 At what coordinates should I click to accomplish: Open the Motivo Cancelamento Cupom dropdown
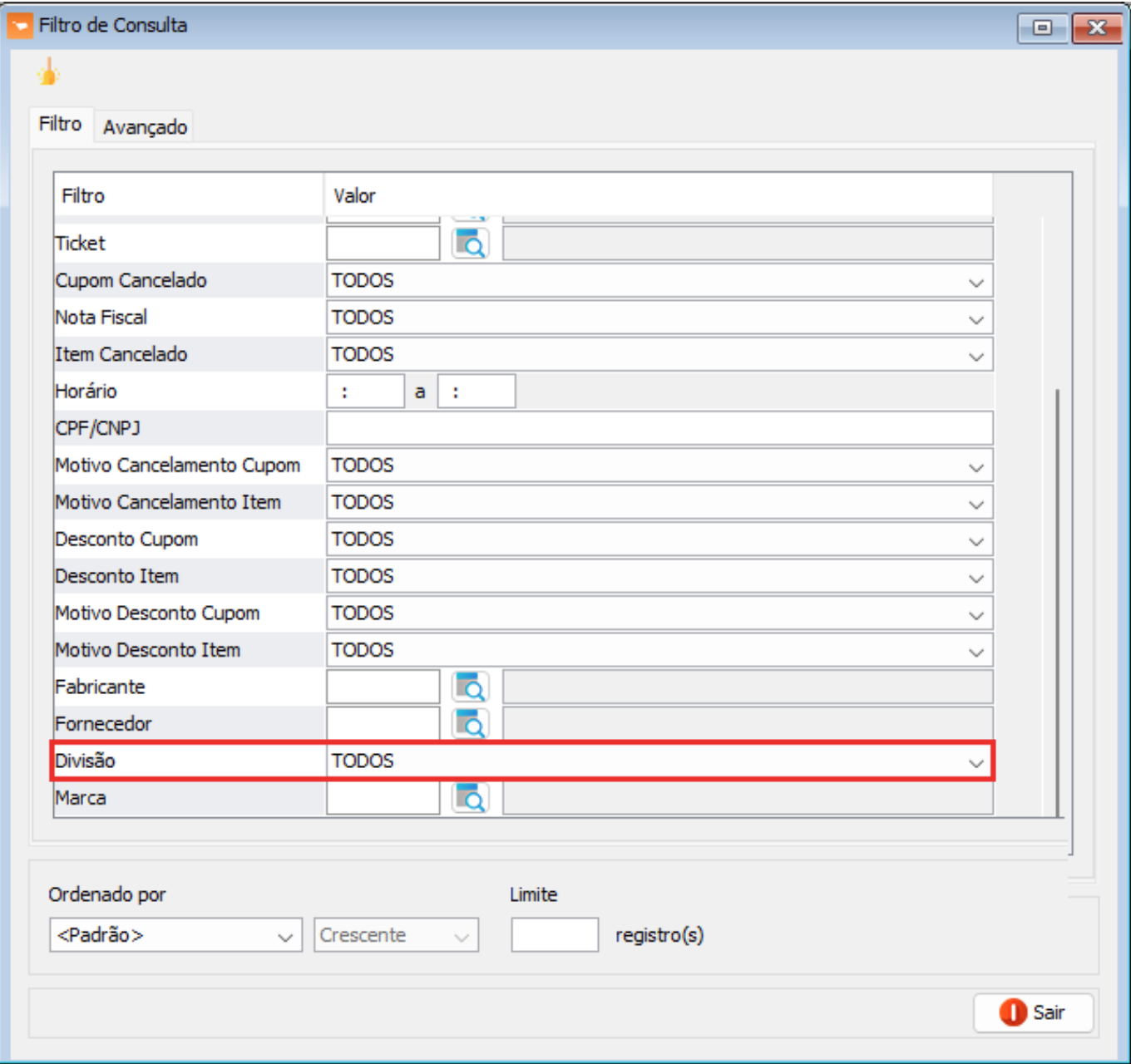(975, 466)
